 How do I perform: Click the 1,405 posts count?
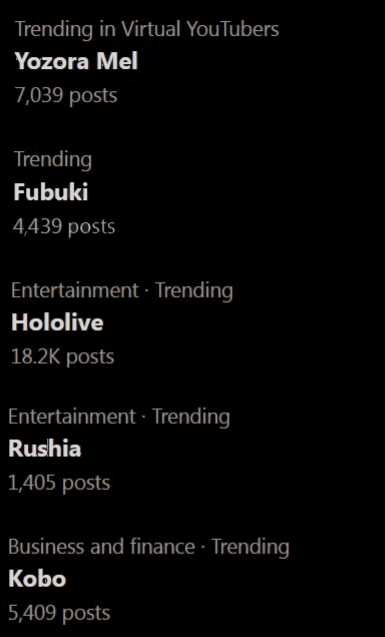click(x=59, y=483)
